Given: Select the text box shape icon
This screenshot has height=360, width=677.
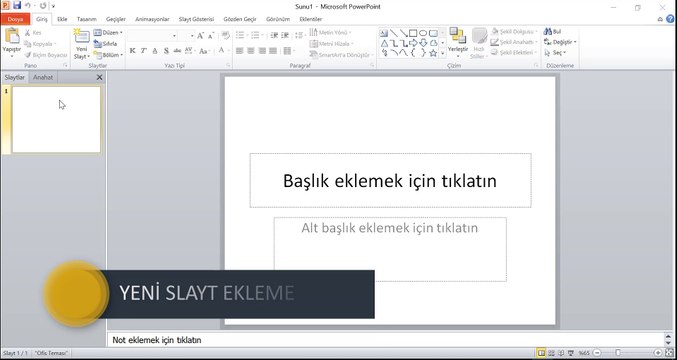Looking at the screenshot, I should (383, 33).
